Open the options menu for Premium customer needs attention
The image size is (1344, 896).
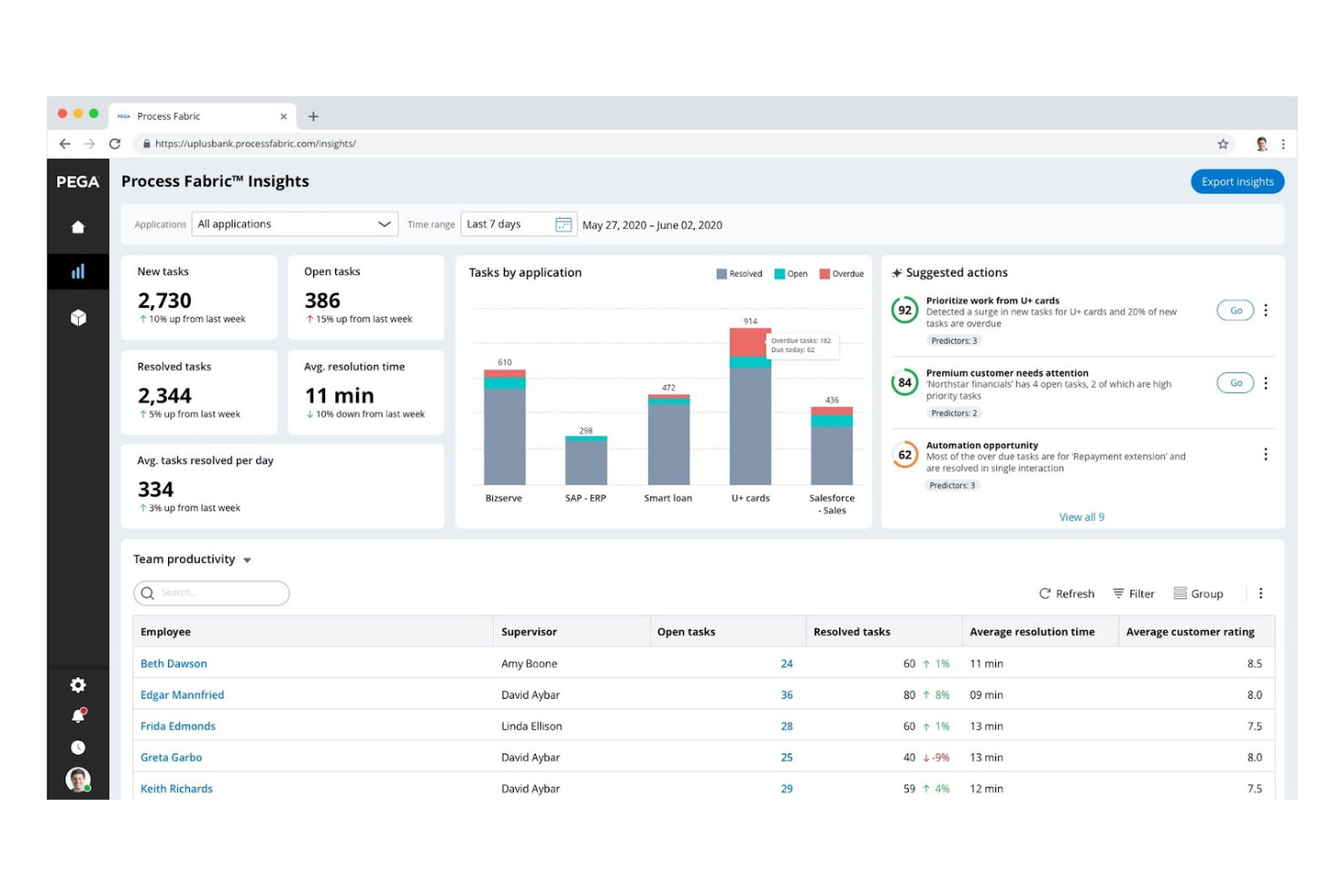pos(1266,383)
